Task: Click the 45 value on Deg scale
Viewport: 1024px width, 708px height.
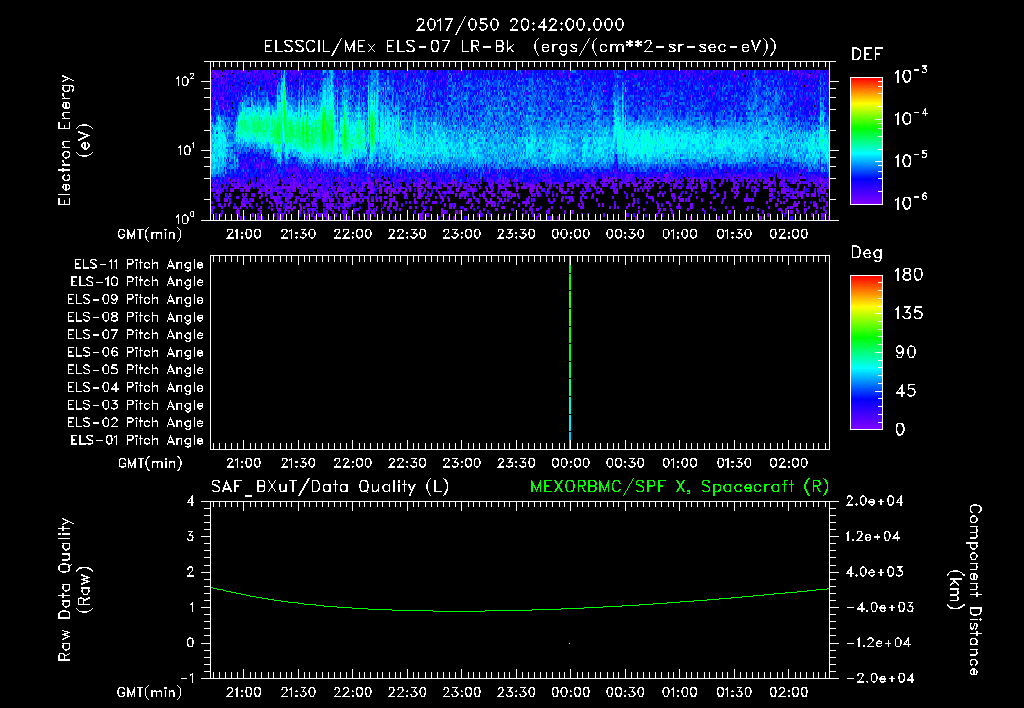Action: 906,391
